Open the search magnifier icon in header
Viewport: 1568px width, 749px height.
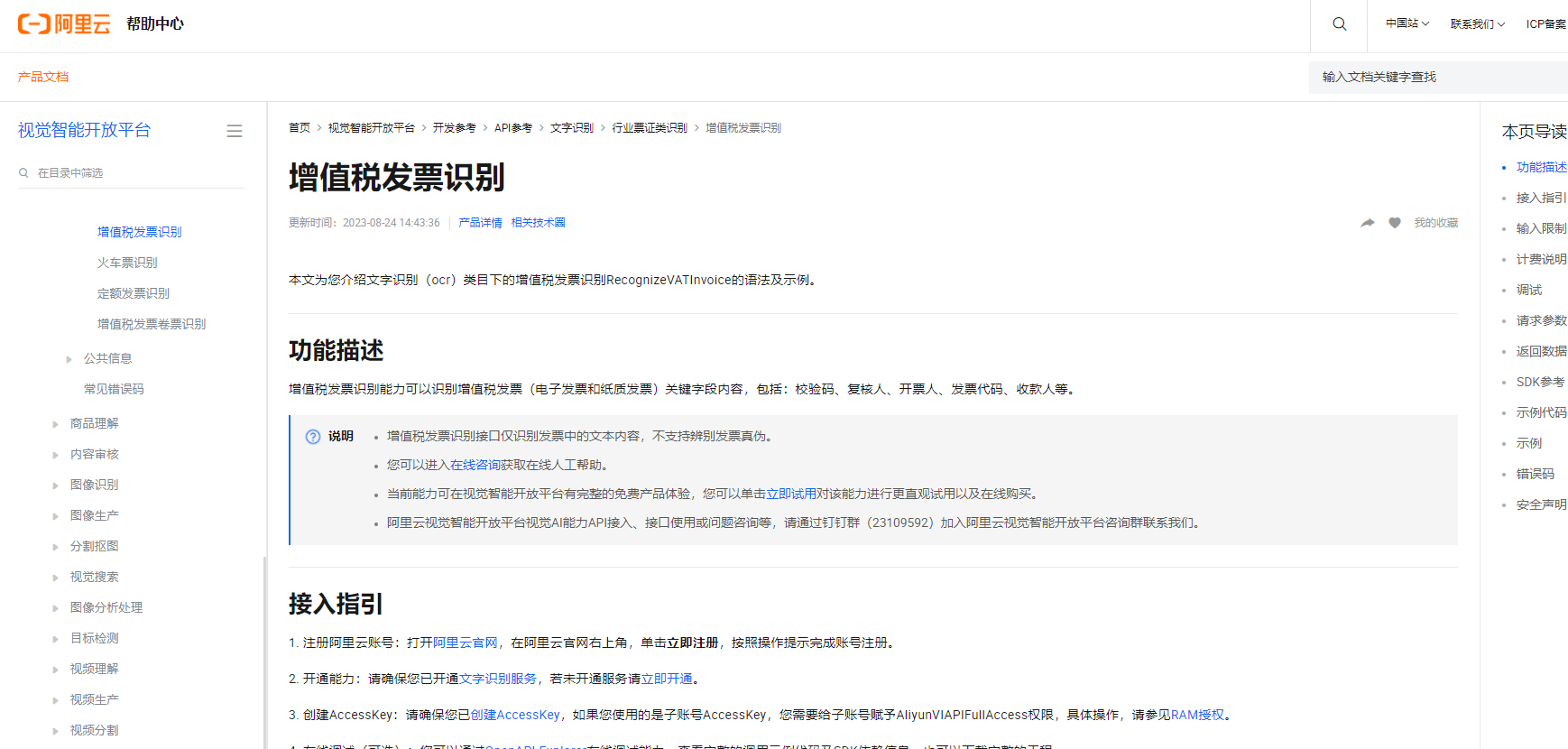(1340, 24)
